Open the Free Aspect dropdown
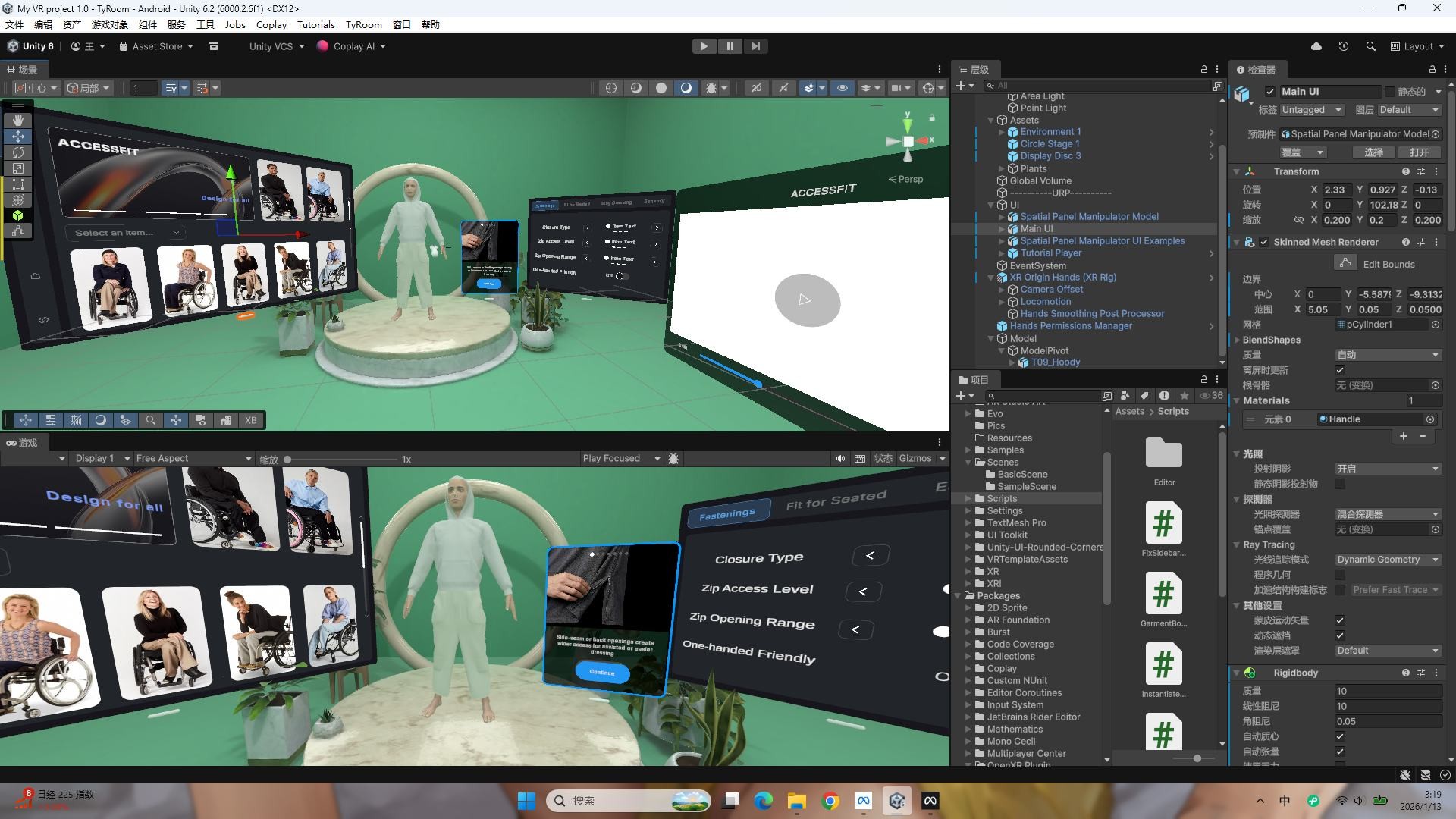This screenshot has height=819, width=1456. tap(193, 459)
